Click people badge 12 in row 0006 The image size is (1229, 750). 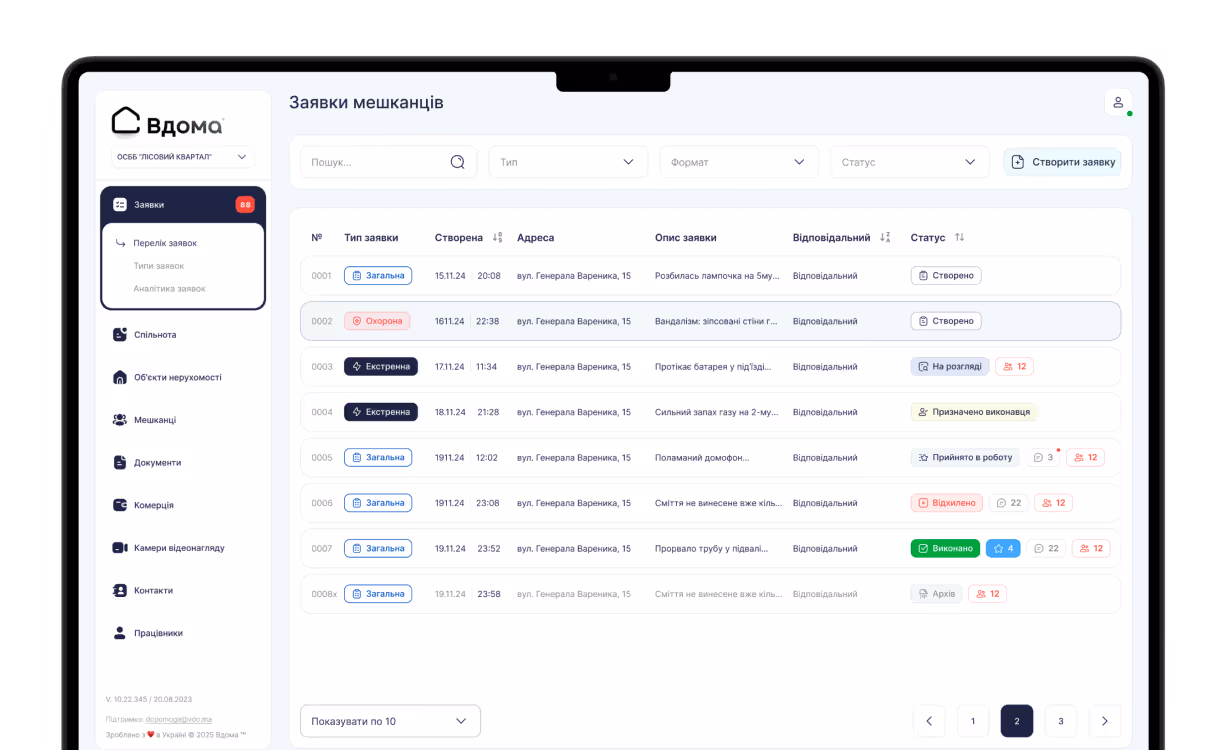(1053, 503)
